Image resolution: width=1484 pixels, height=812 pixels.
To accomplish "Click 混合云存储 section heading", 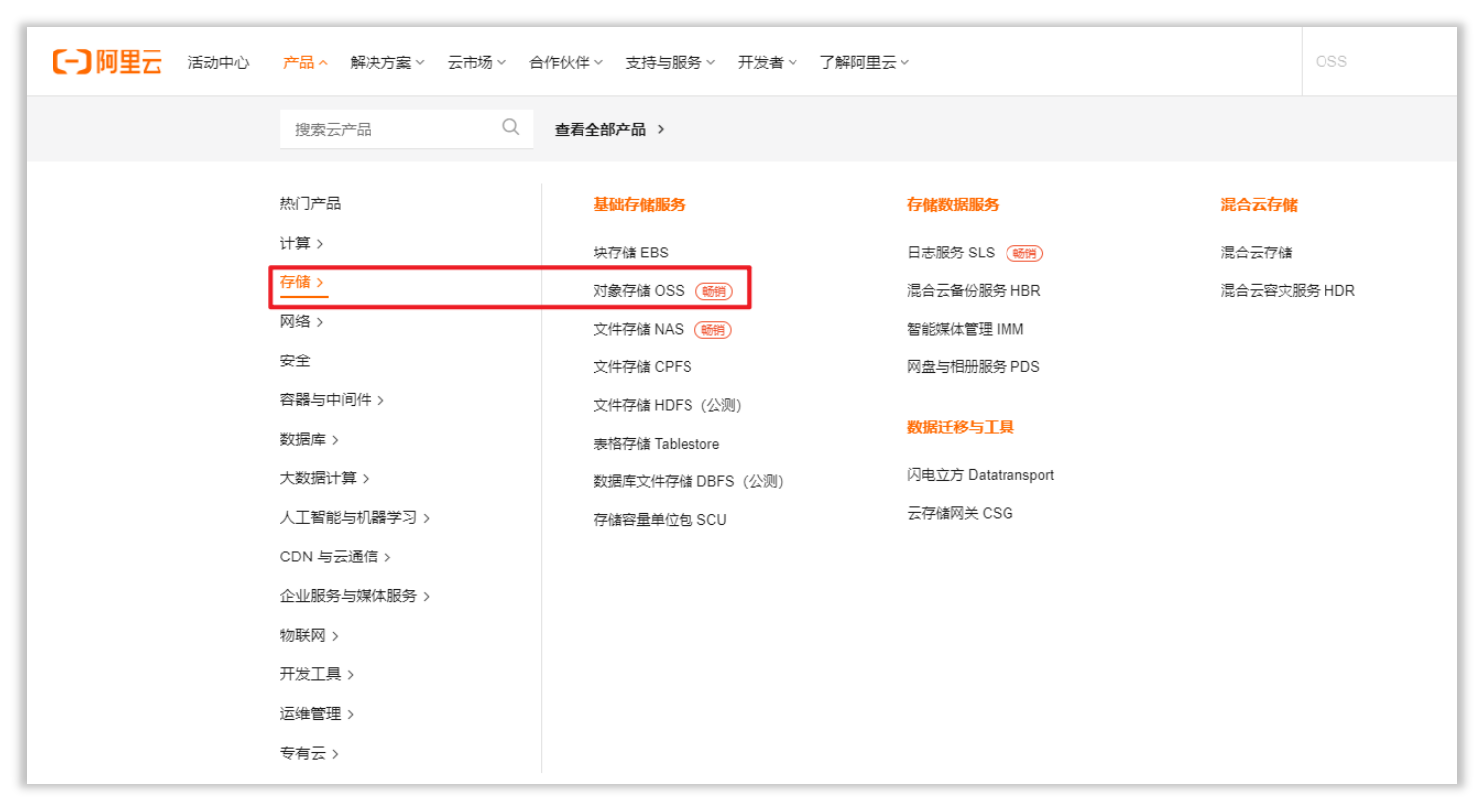I will pos(1259,204).
